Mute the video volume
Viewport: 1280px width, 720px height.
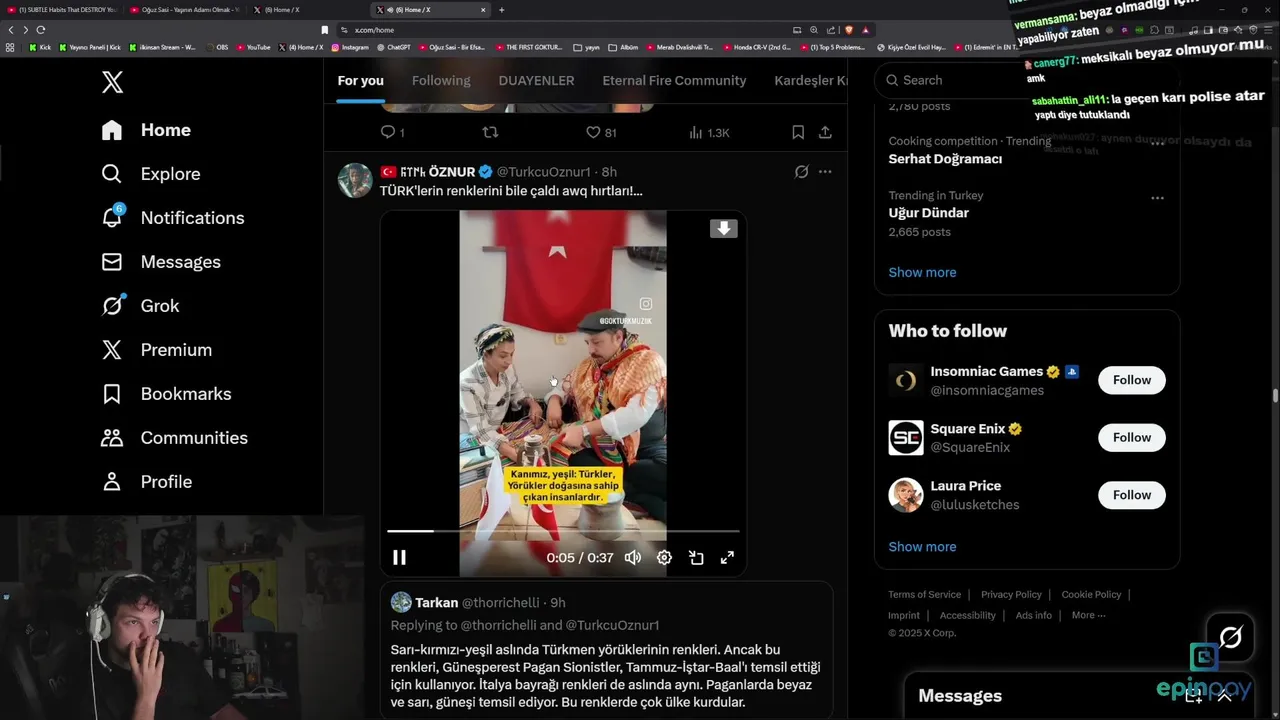[x=633, y=558]
